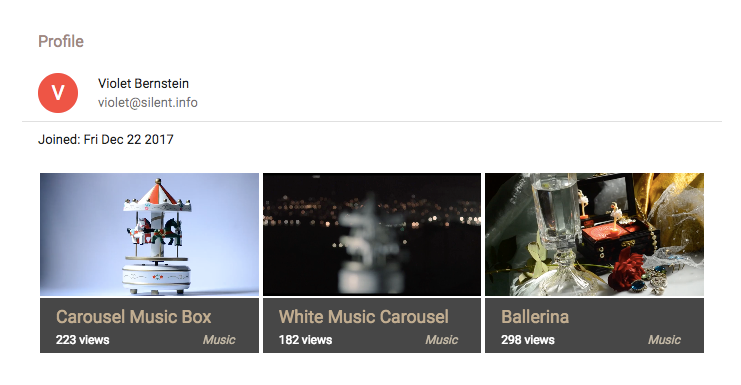This screenshot has height=385, width=741.
Task: Click the 298 views count
Action: tap(528, 340)
